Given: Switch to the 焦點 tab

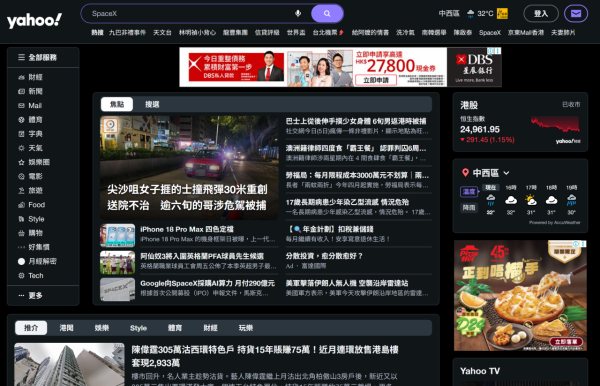Looking at the screenshot, I should 117,104.
